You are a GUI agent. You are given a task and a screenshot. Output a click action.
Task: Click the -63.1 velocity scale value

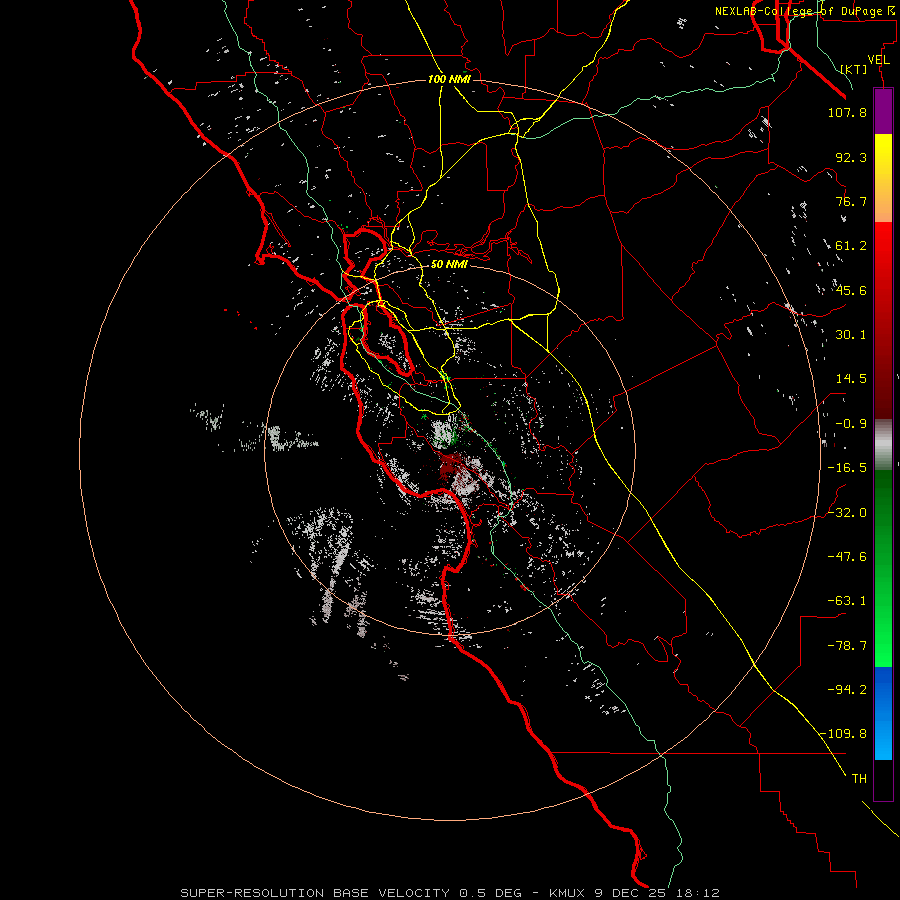point(847,601)
